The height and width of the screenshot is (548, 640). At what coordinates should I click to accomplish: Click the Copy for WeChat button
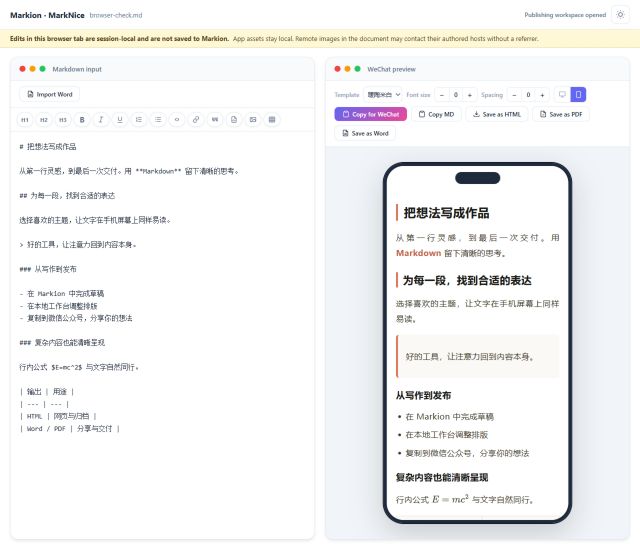click(x=371, y=114)
